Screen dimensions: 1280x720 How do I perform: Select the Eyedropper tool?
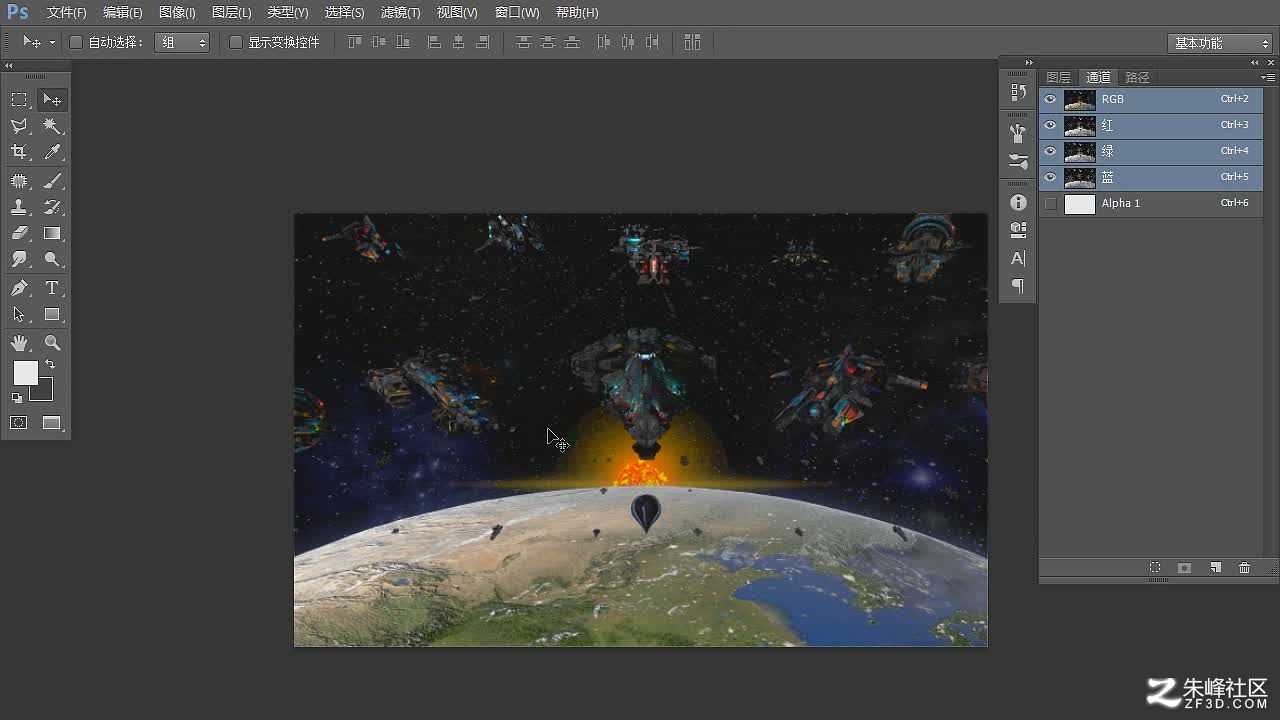pyautogui.click(x=52, y=152)
